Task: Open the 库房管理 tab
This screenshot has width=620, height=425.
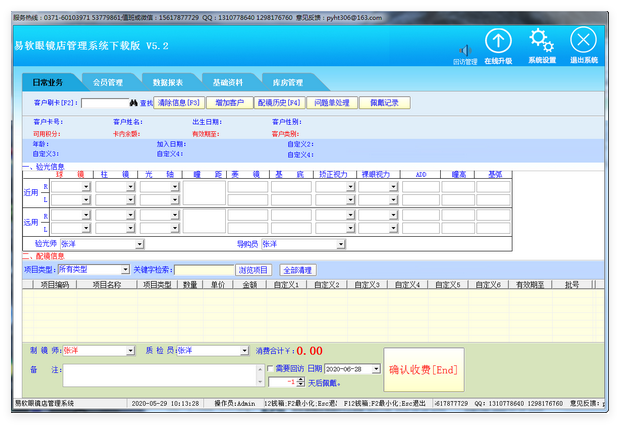Action: [x=287, y=82]
